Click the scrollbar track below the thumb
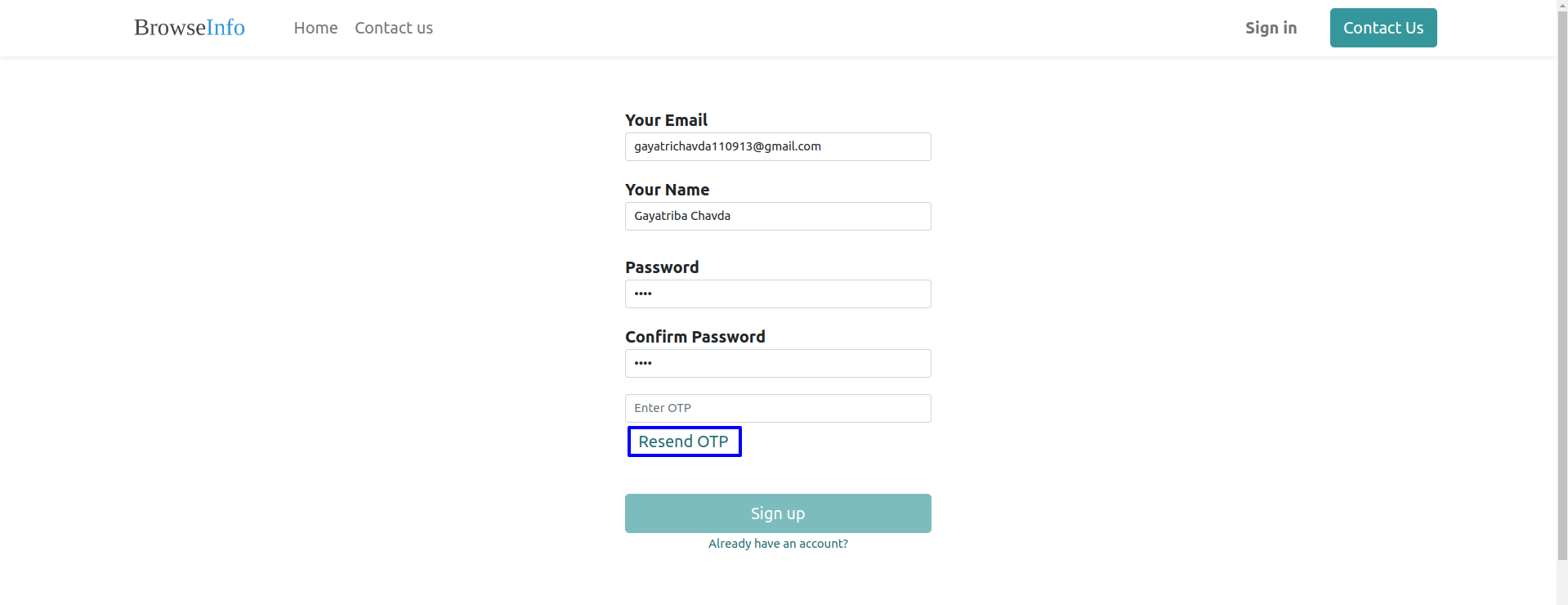The image size is (1568, 605). click(x=1562, y=582)
